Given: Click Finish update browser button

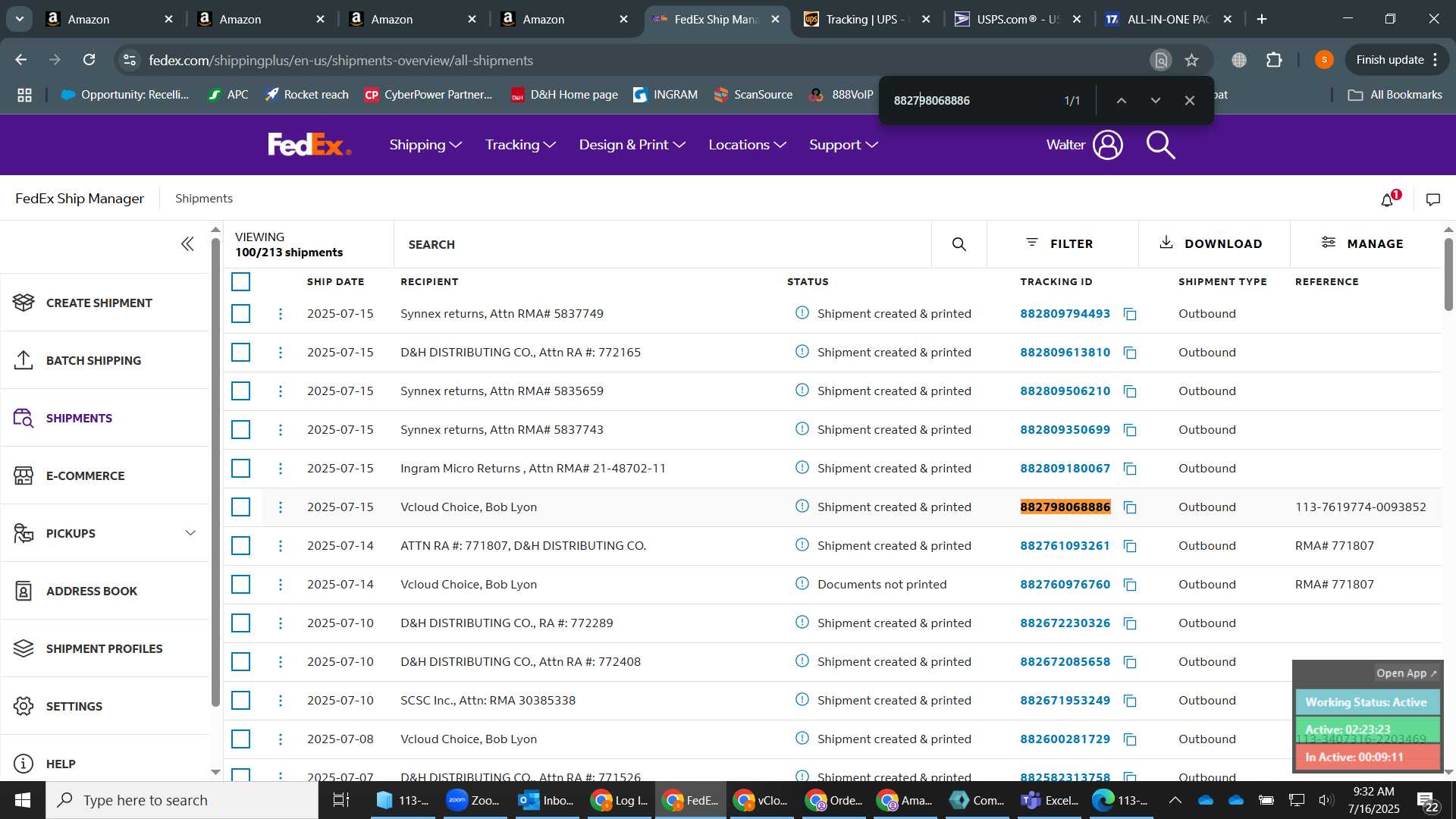Looking at the screenshot, I should [1397, 60].
